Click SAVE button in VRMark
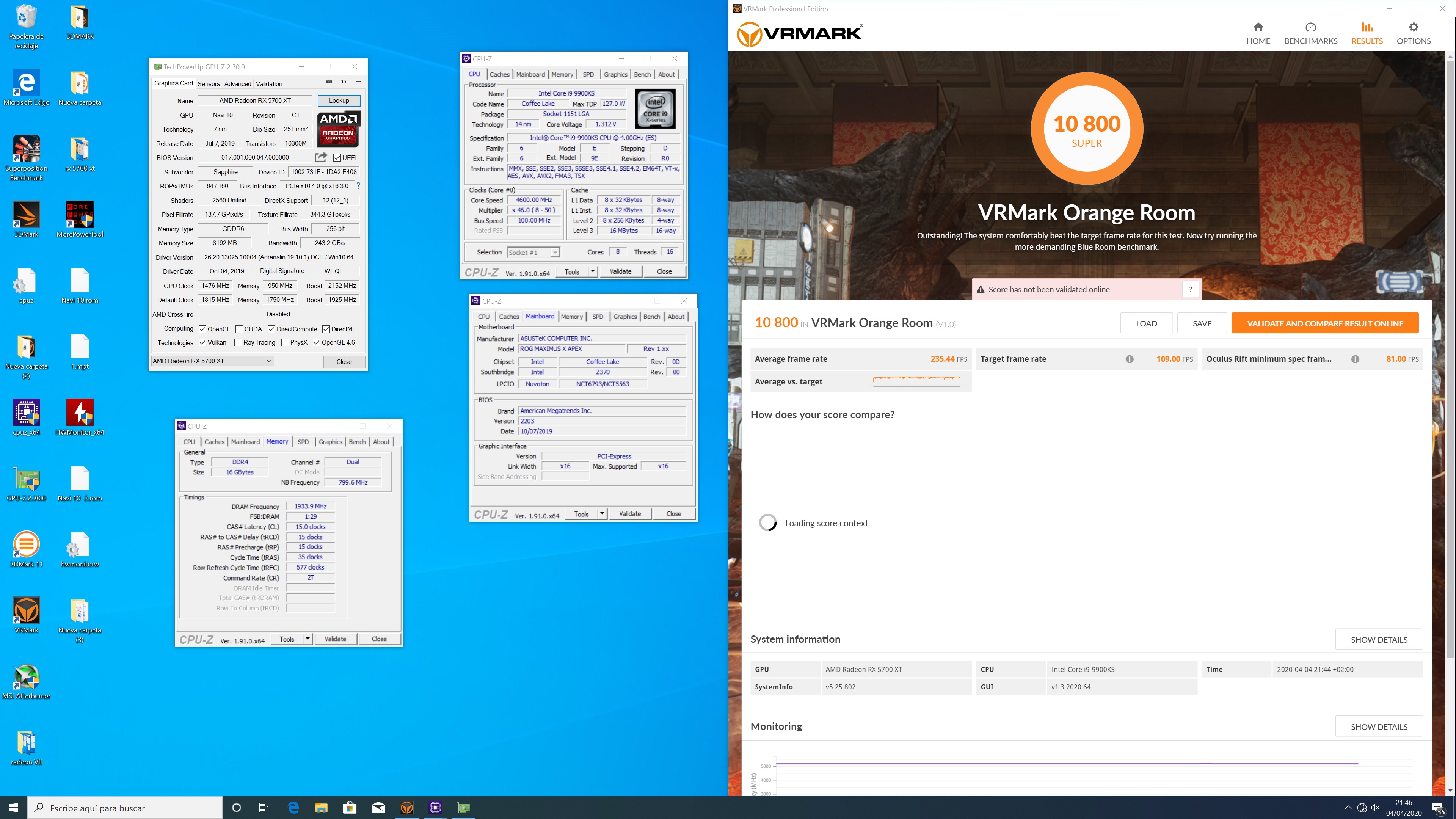 [1202, 323]
